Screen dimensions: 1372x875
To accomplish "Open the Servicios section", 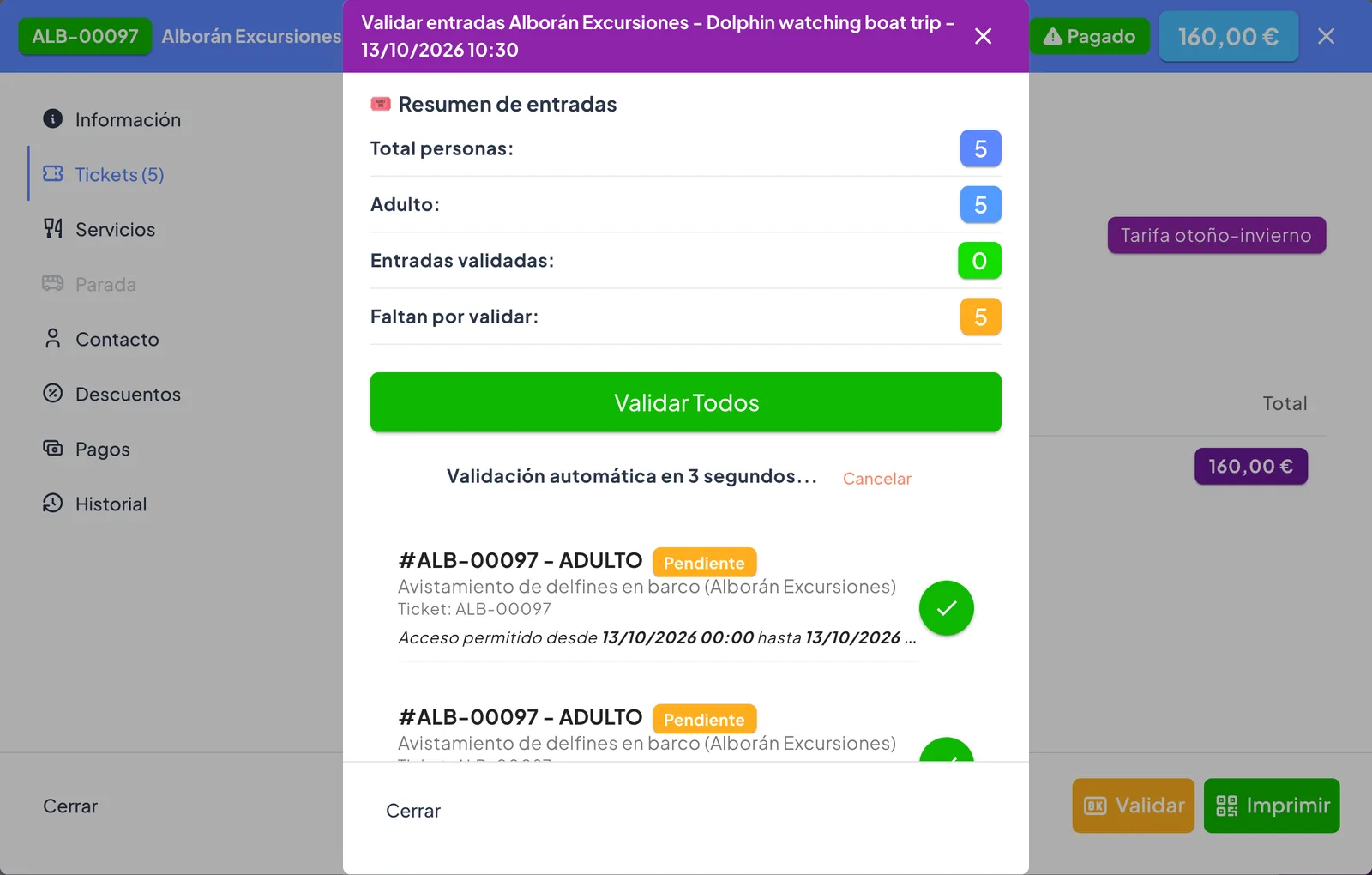I will coord(115,229).
